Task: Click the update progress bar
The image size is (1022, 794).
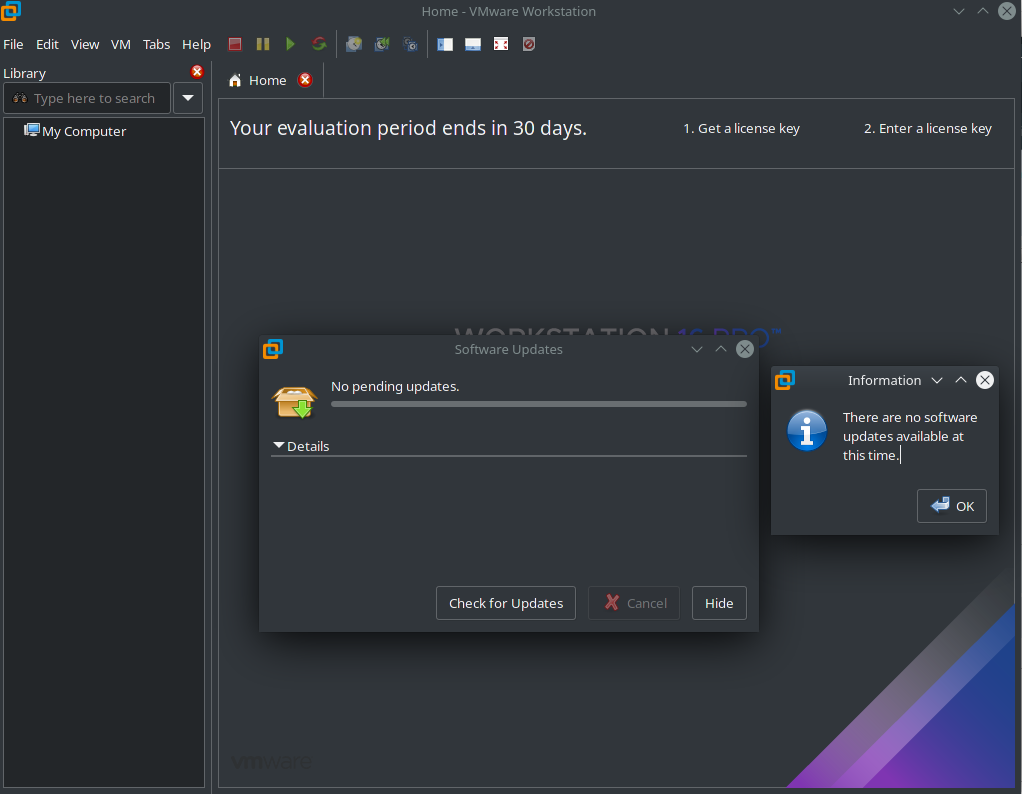Action: click(x=538, y=404)
